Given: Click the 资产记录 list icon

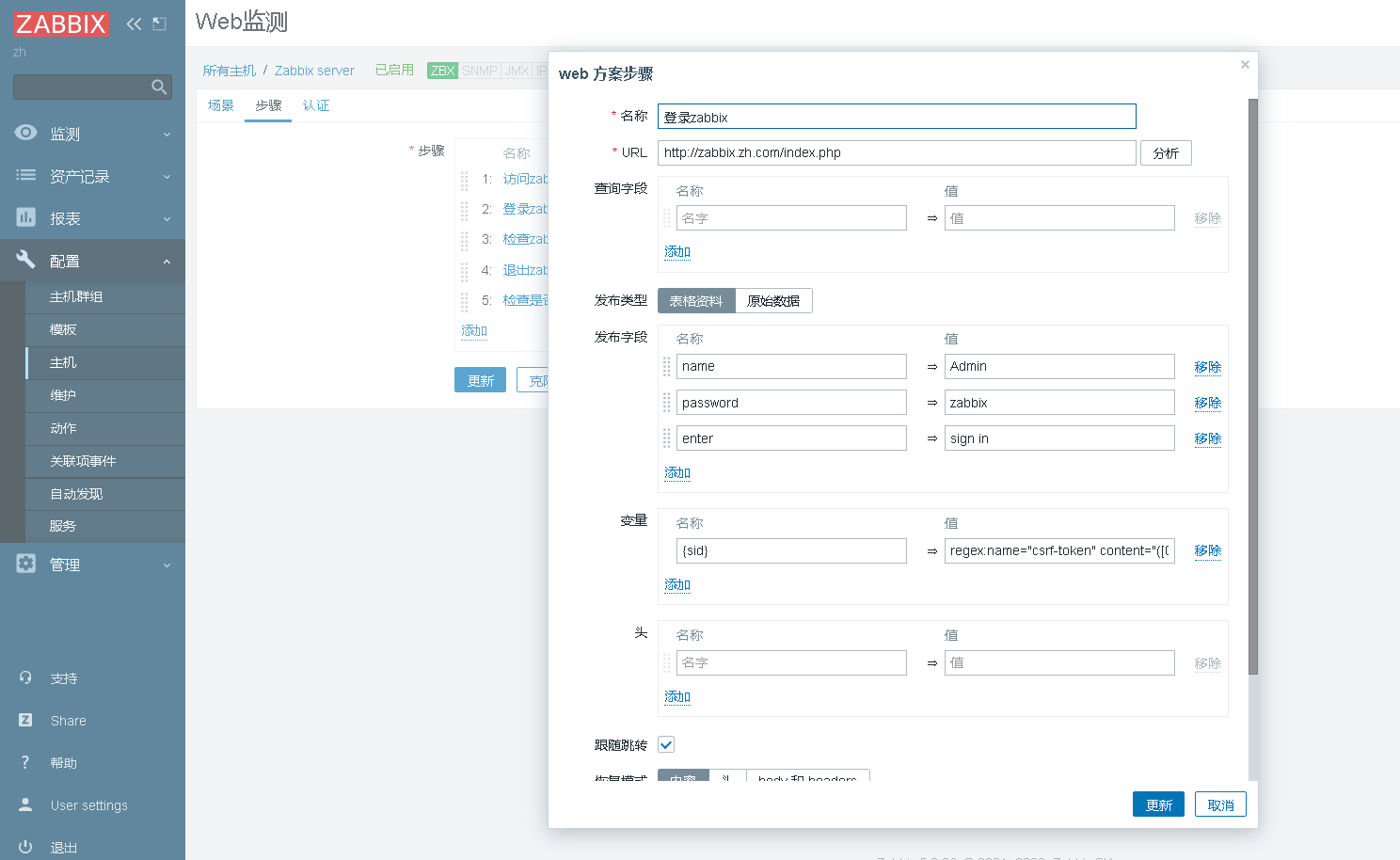Looking at the screenshot, I should (x=26, y=175).
